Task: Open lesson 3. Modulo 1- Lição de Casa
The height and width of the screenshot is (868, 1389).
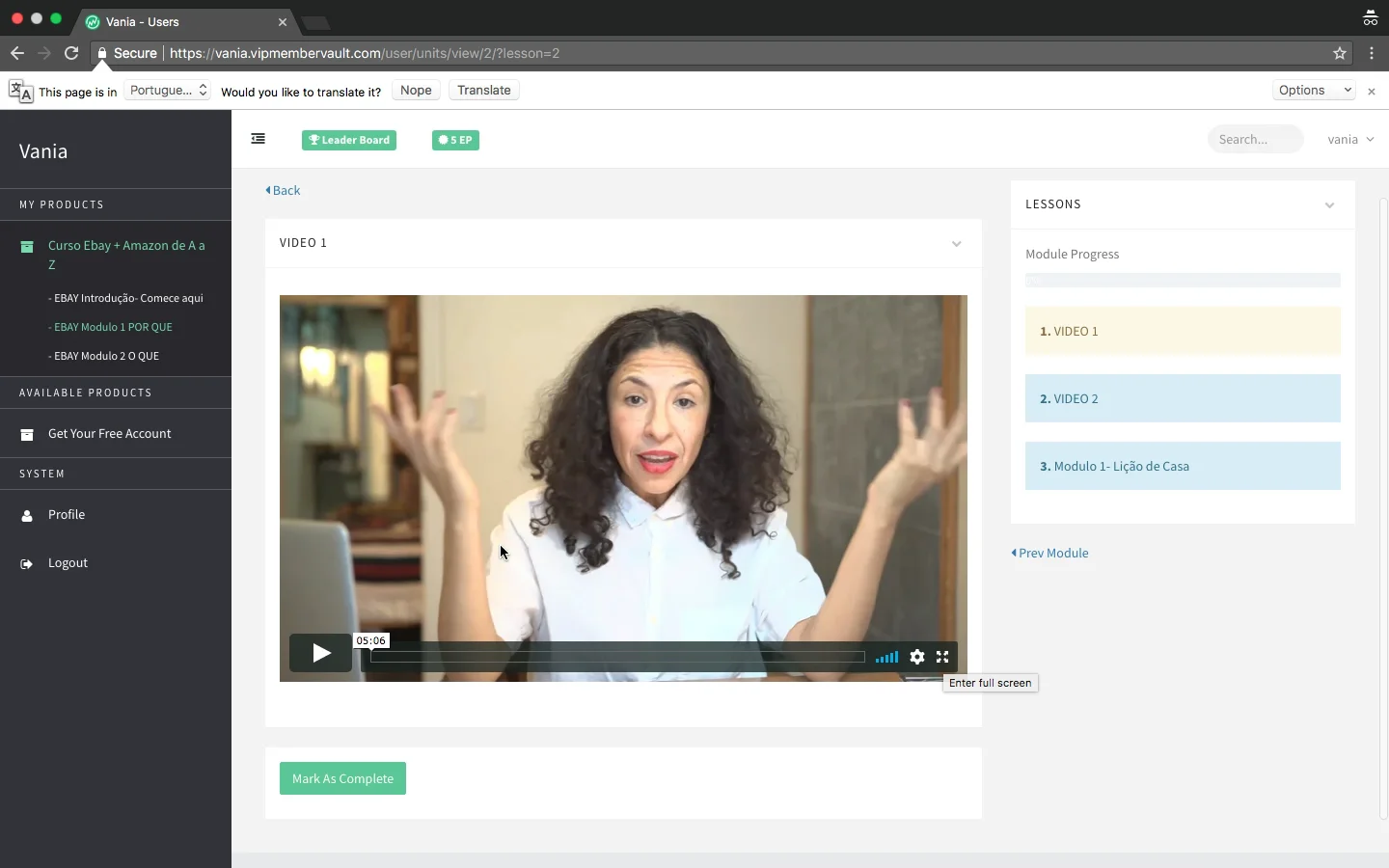Action: point(1183,466)
